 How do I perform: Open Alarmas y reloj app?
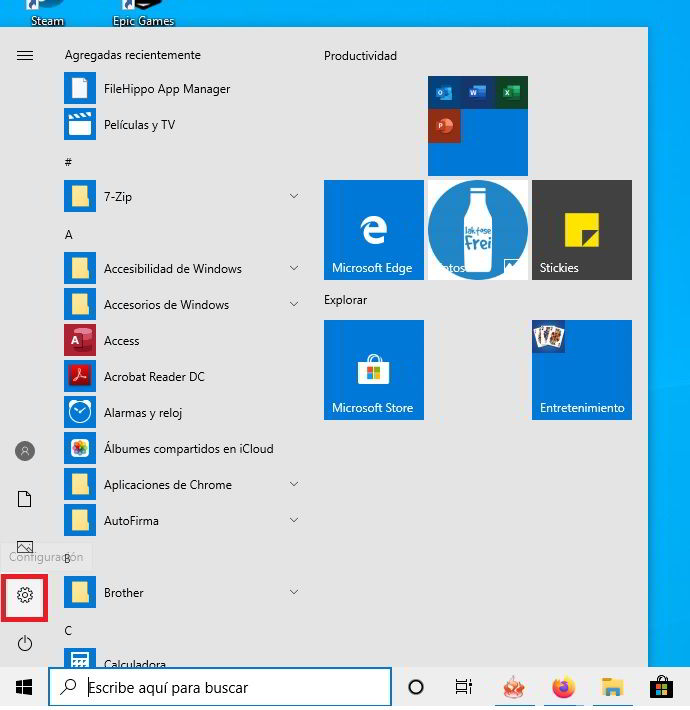coord(143,413)
